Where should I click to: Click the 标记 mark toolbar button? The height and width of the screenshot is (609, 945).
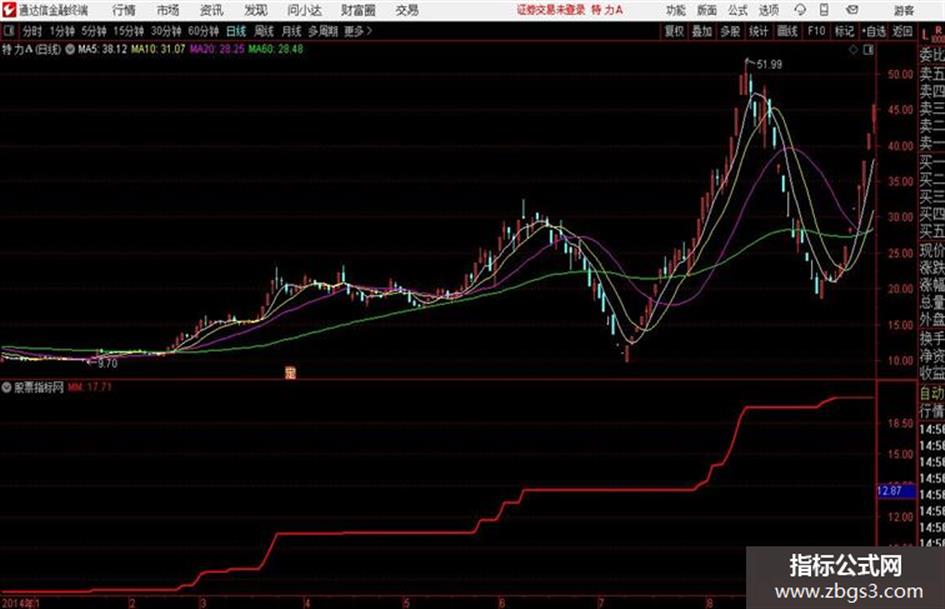tap(844, 31)
